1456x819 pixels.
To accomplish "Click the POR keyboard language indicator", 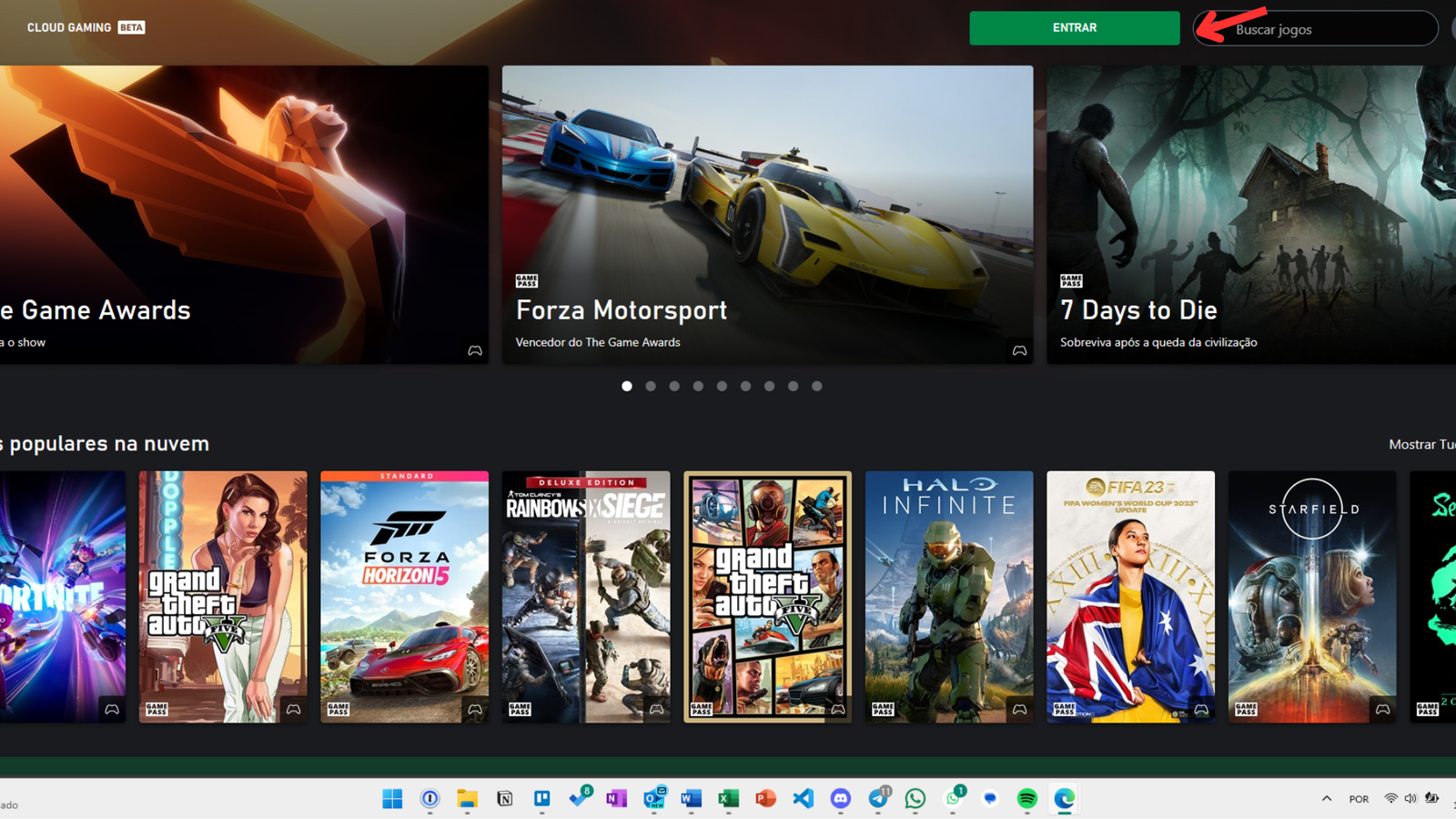I will (1359, 799).
